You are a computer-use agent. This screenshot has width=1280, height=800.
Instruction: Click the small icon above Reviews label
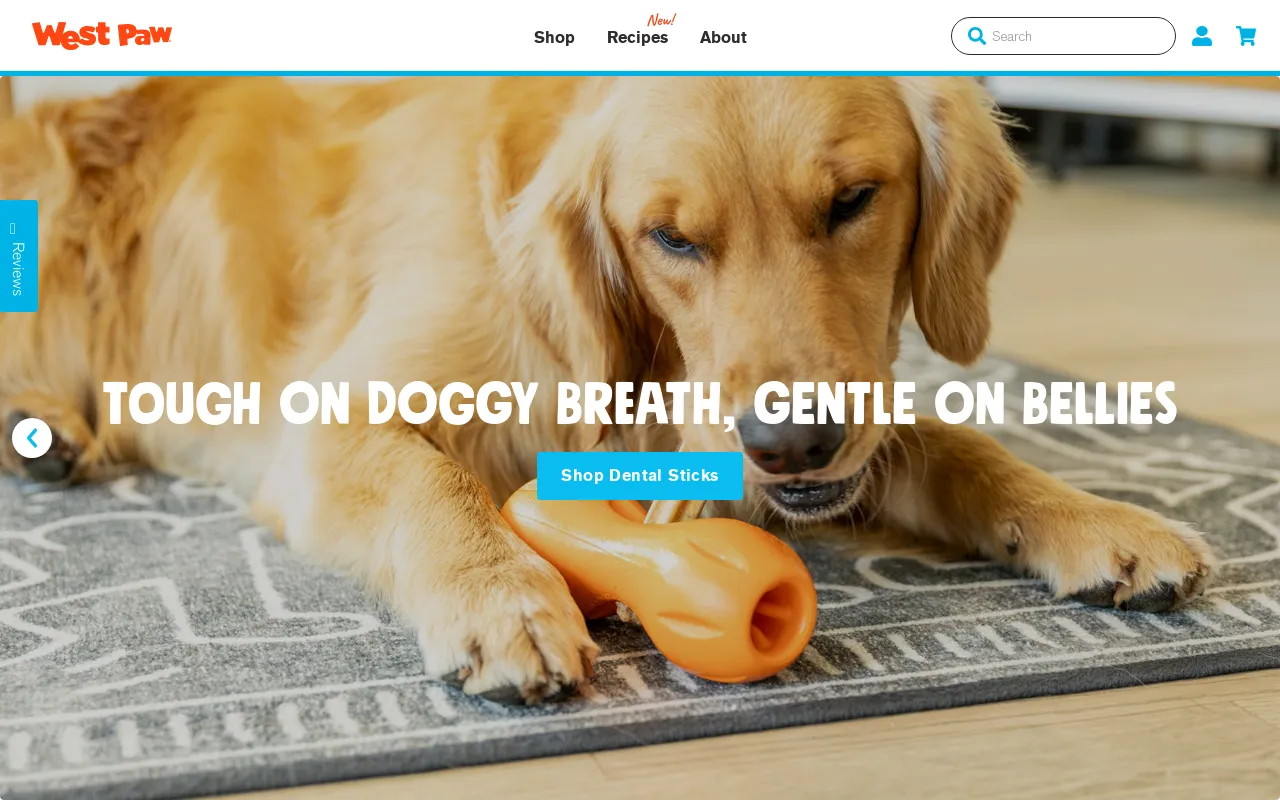pyautogui.click(x=13, y=229)
